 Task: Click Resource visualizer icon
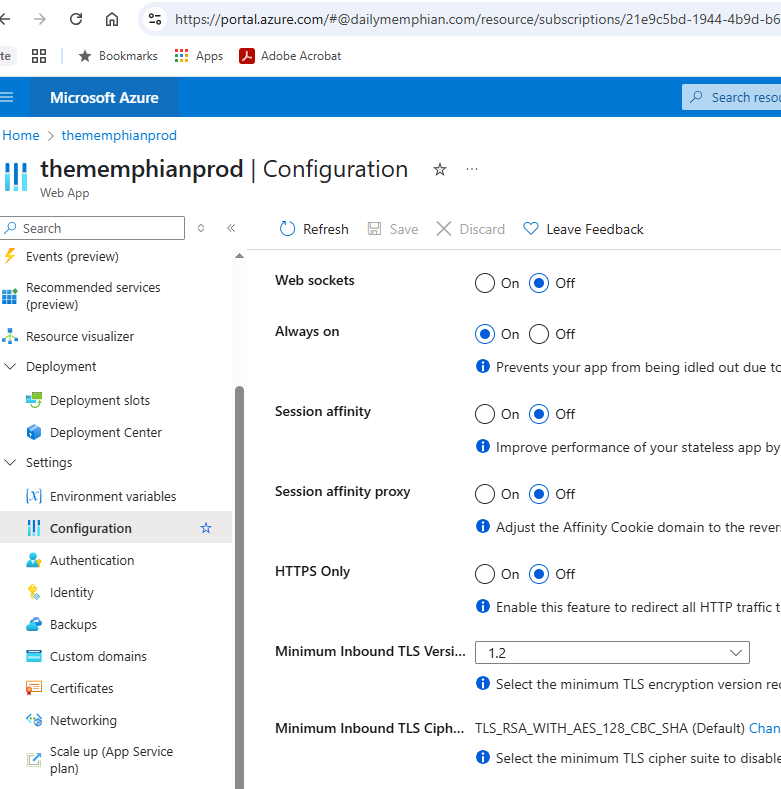pyautogui.click(x=10, y=336)
